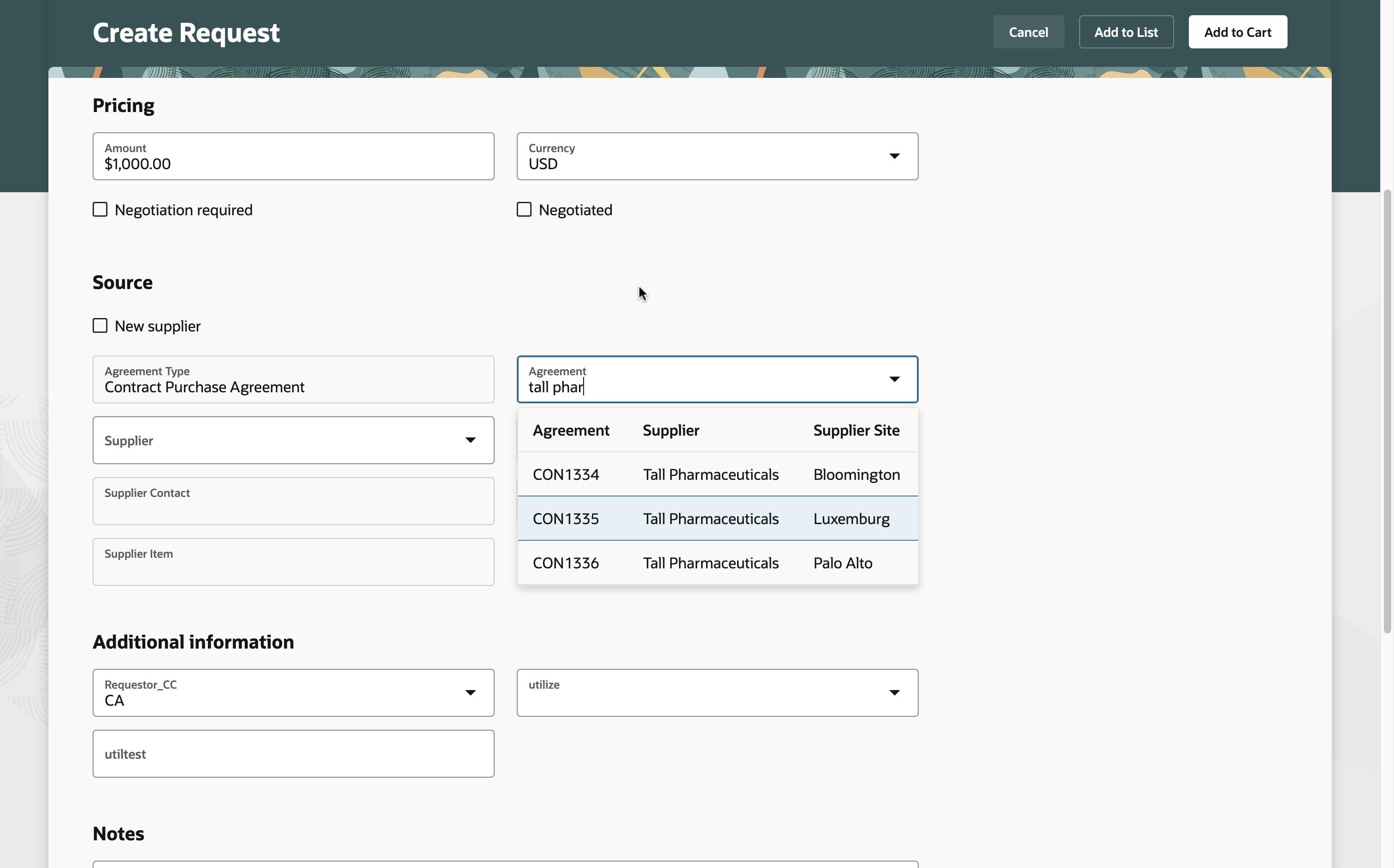Screen dimensions: 1394x868
Task: Click the Add to Cart button
Action: tap(1237, 32)
